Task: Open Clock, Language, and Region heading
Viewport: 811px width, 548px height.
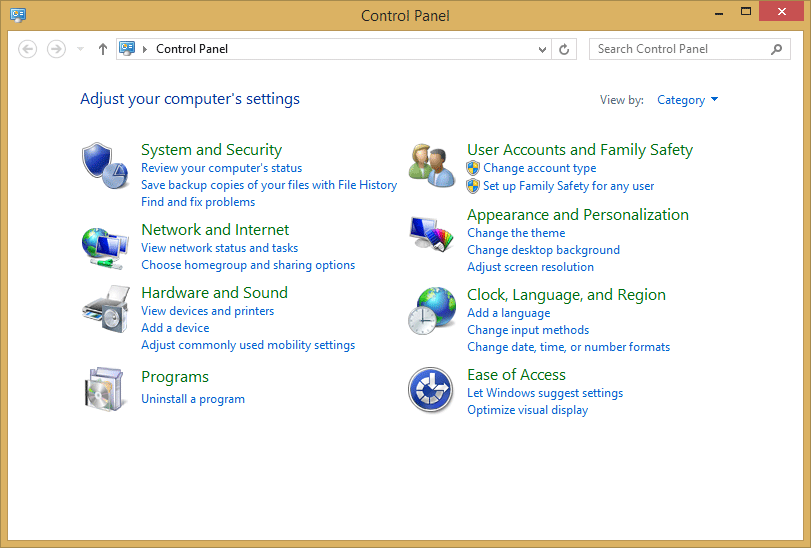Action: point(566,295)
